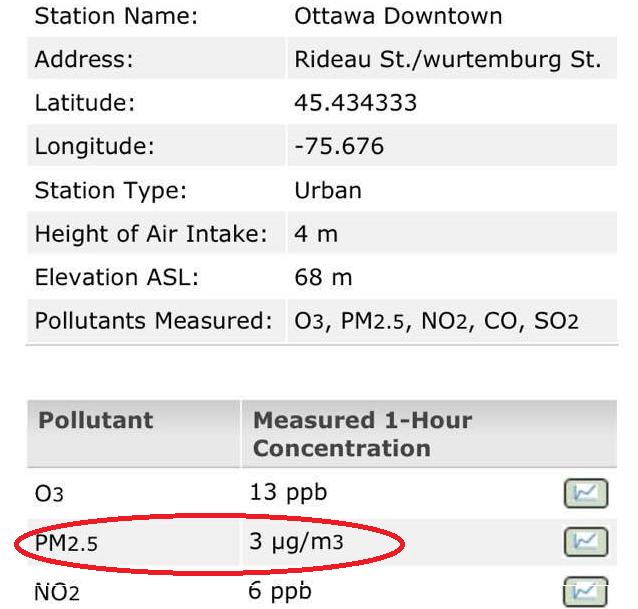This screenshot has width=638, height=609.
Task: Click the O3 pollutant name cell
Action: pyautogui.click(x=49, y=493)
